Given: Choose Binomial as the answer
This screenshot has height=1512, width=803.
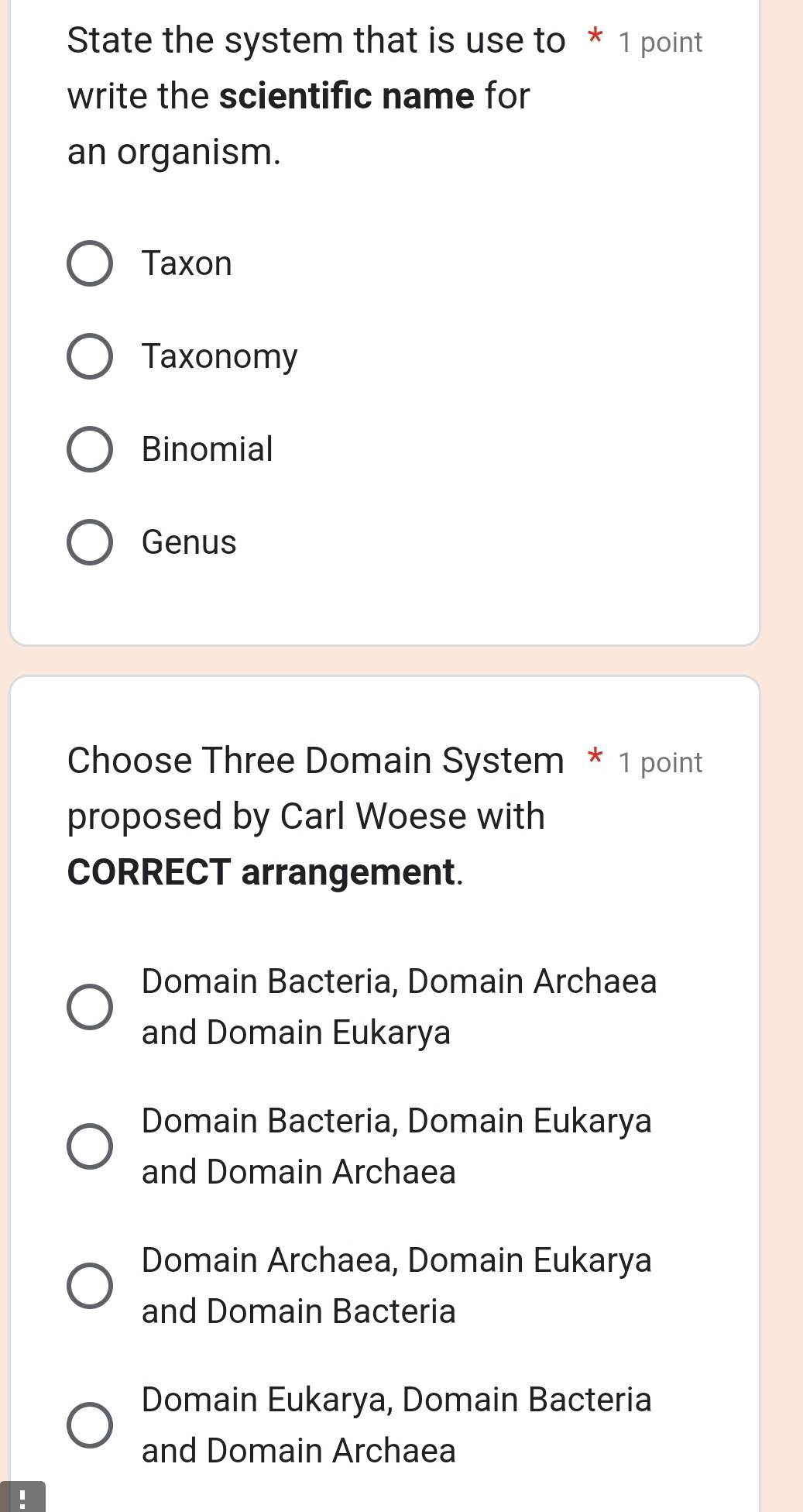Looking at the screenshot, I should tap(89, 451).
